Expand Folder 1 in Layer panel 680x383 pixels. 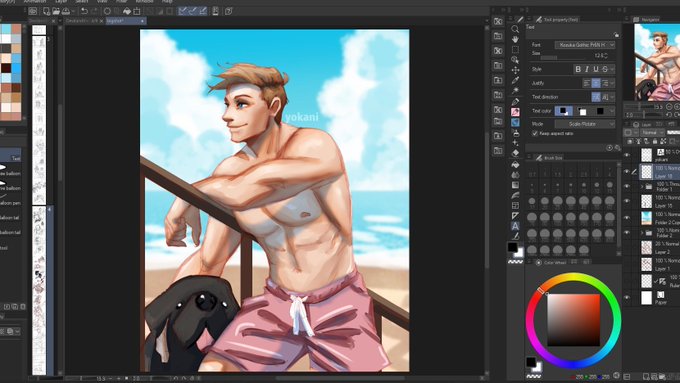(x=642, y=187)
